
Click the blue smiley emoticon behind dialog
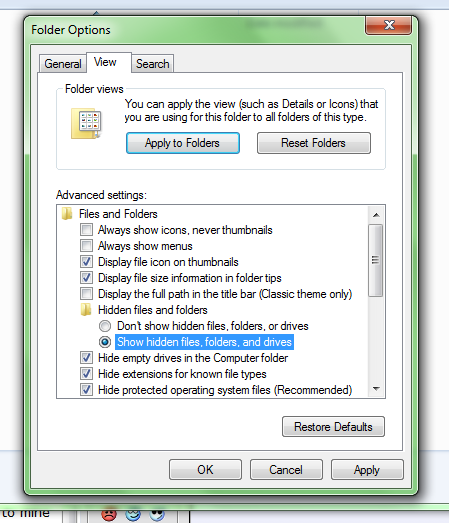[133, 514]
